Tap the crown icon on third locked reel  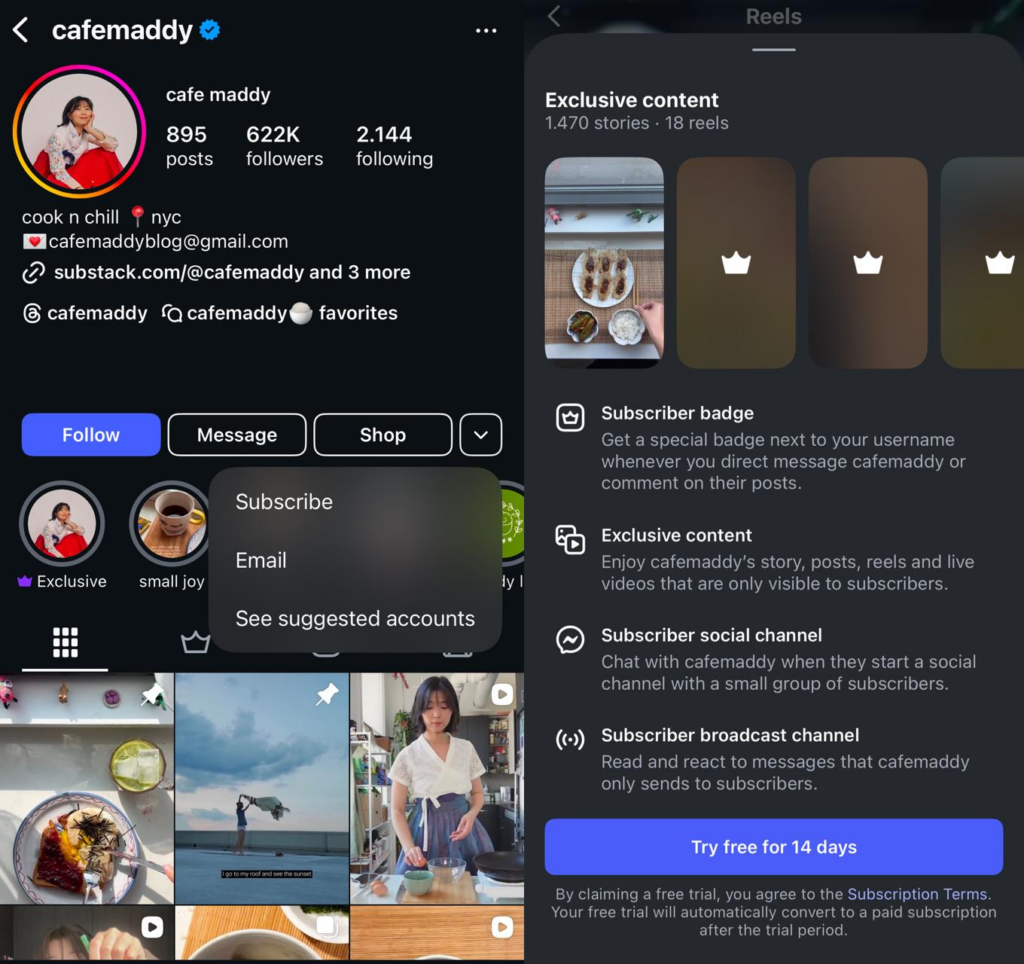(x=868, y=263)
